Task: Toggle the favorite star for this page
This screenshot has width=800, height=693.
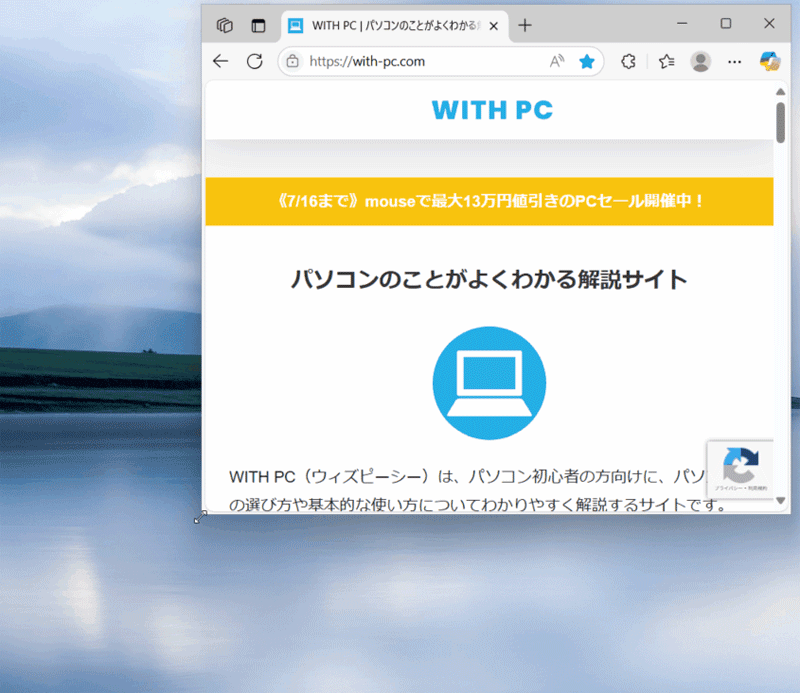Action: (x=587, y=61)
